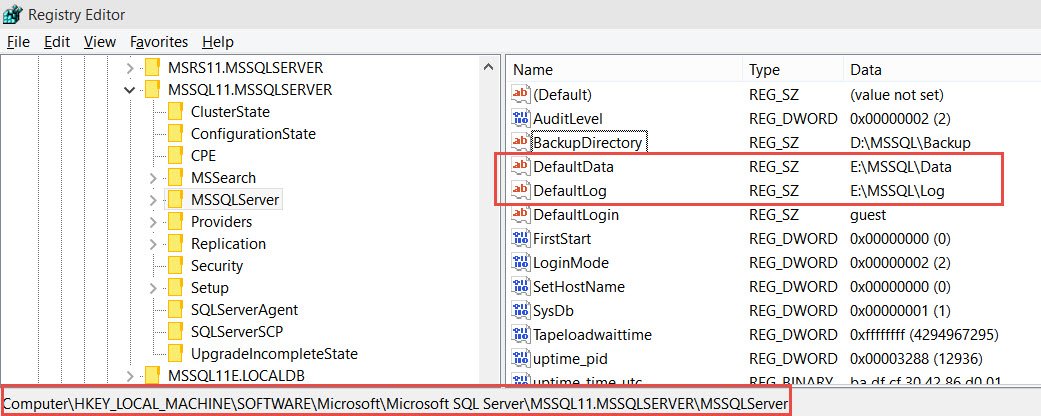Select the DefaultLogin value name
Image resolution: width=1041 pixels, height=416 pixels.
[x=576, y=214]
